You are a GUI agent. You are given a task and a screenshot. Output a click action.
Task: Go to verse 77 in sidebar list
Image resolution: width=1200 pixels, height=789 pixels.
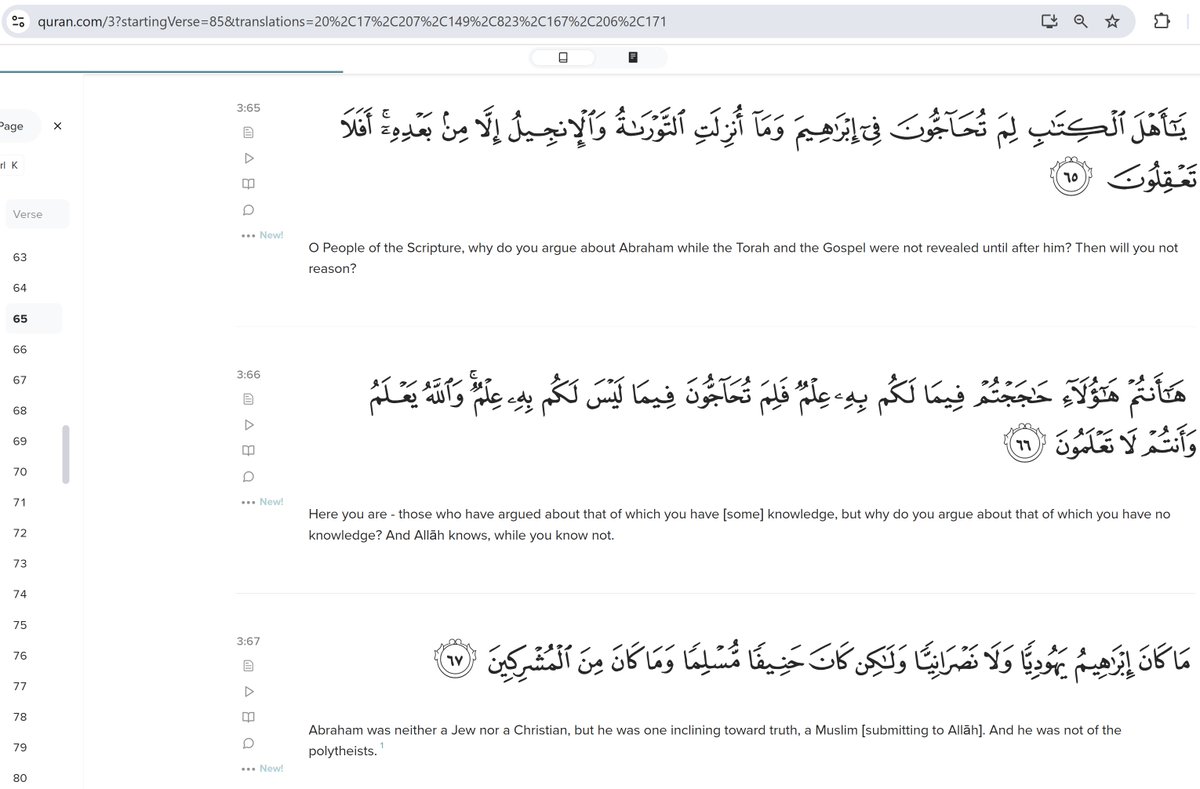point(21,687)
